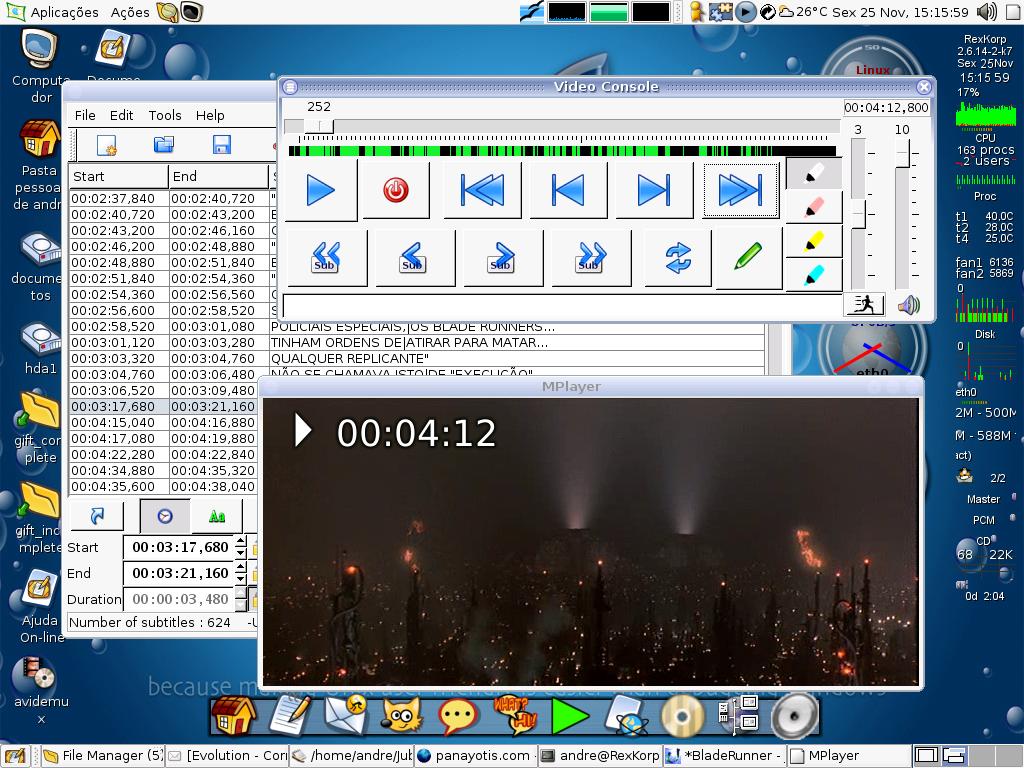This screenshot has width=1024, height=768.
Task: Click the blue curved arrow tab
Action: (97, 516)
